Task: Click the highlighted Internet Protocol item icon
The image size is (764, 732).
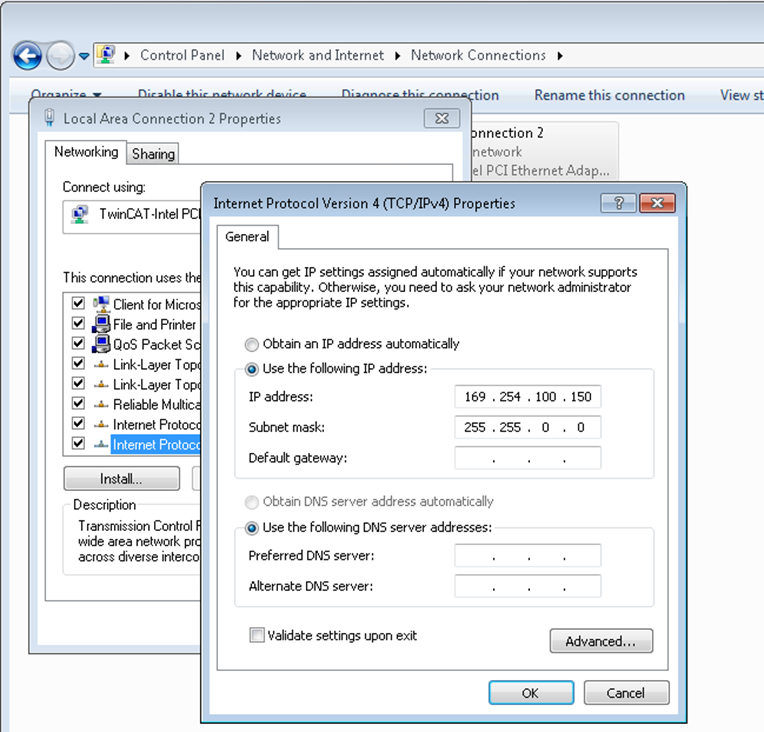Action: point(101,444)
